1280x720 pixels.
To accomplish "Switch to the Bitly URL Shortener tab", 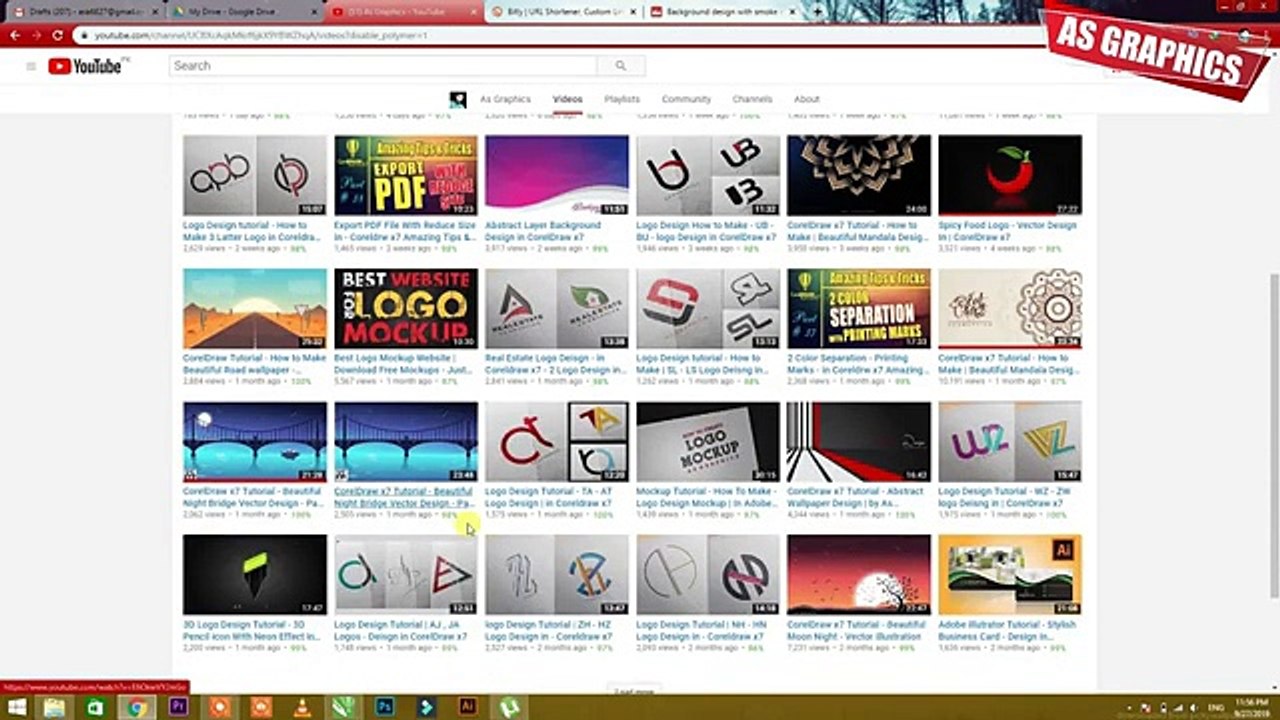I will [x=563, y=12].
